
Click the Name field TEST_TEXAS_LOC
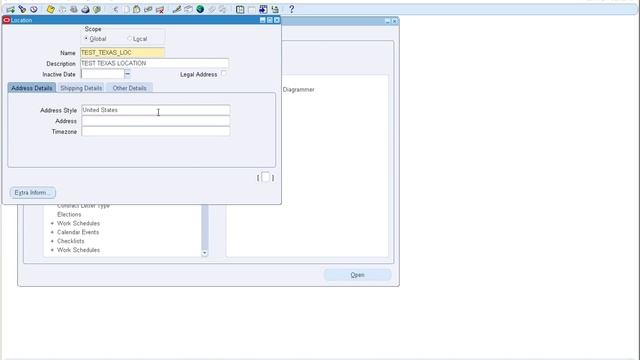click(x=122, y=52)
